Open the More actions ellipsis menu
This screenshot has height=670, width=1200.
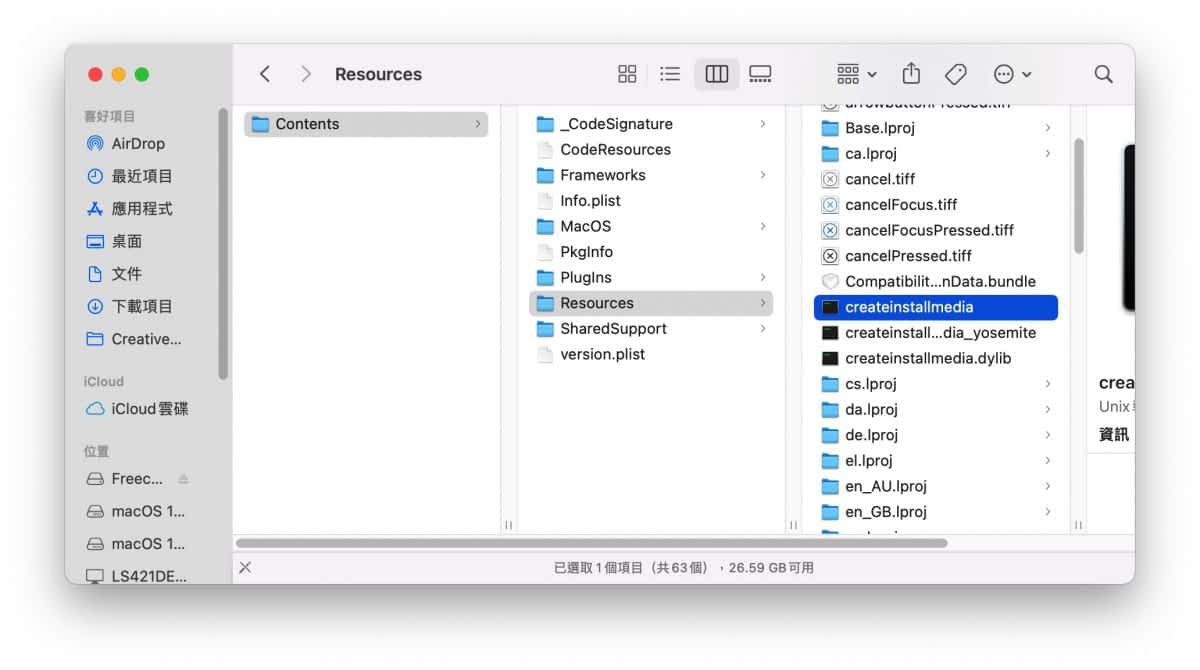coord(1012,74)
